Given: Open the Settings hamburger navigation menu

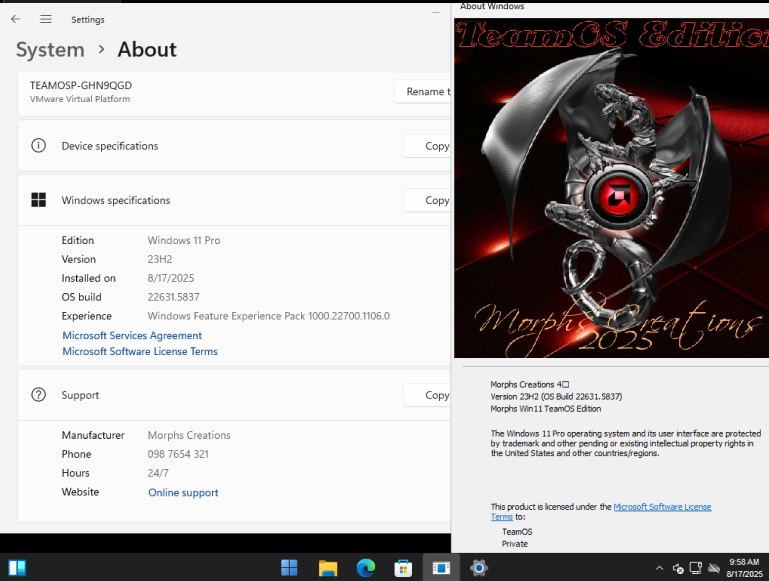Looking at the screenshot, I should [46, 19].
